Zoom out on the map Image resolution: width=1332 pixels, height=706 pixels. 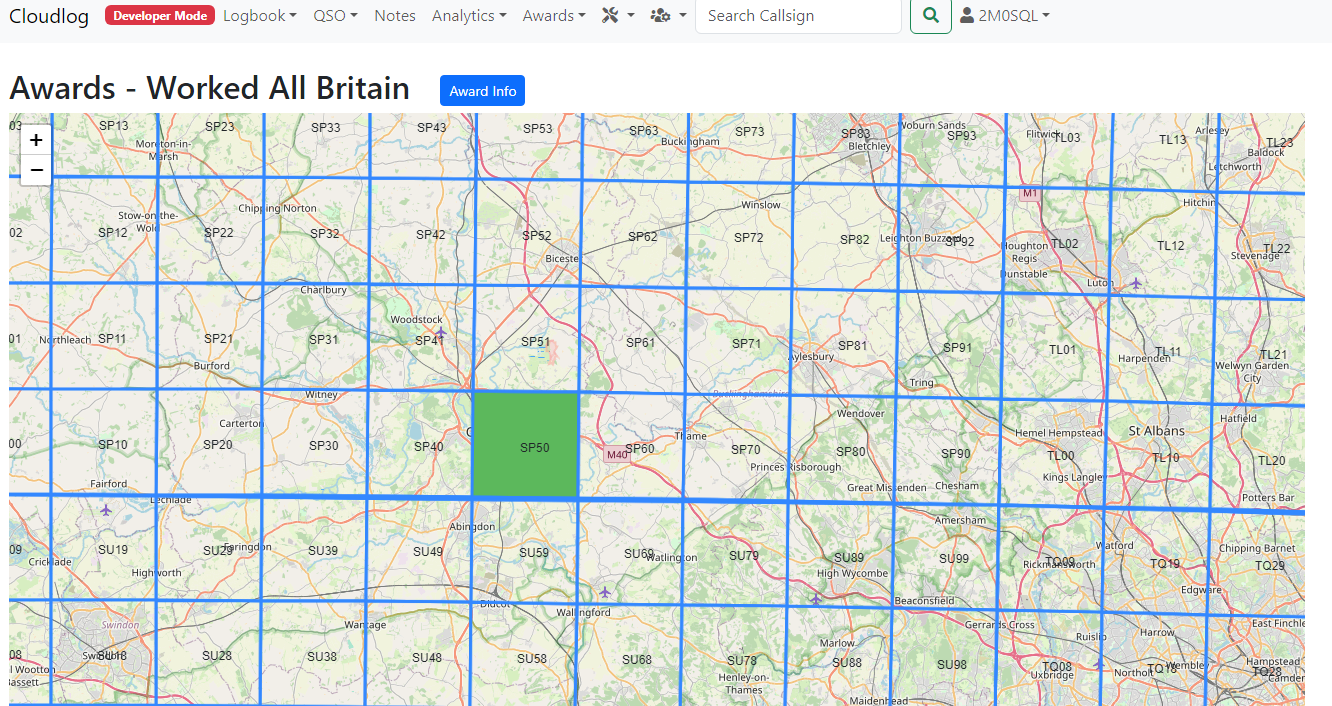pos(36,170)
